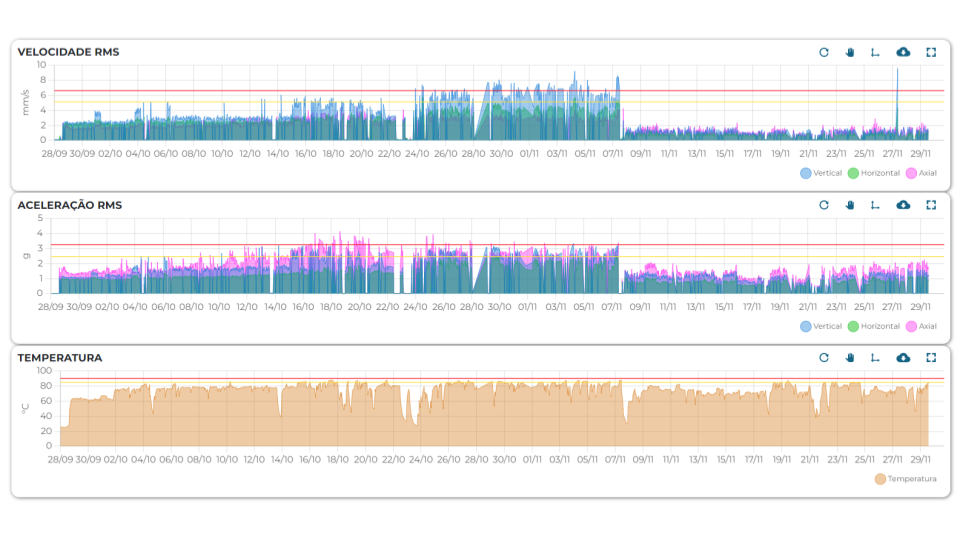The image size is (960, 540).
Task: Reset zoom on Aceleração RMS chart
Action: click(824, 205)
